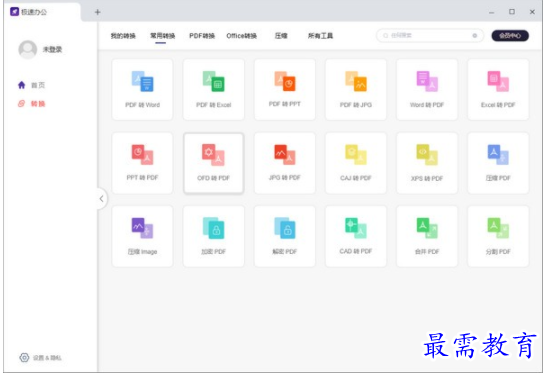Open the CAD 转 PDF converter
This screenshot has height=377, width=545.
356,236
